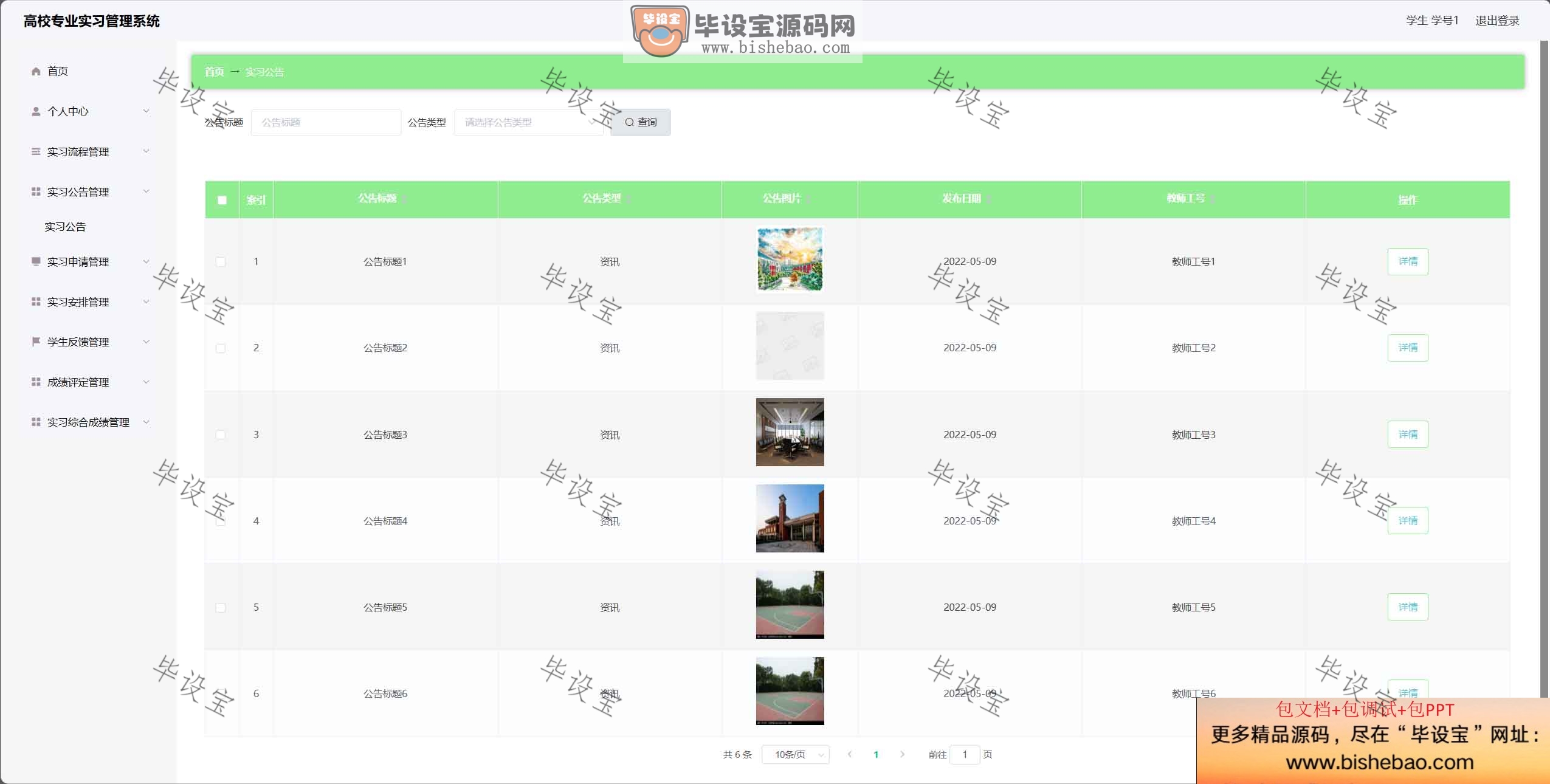This screenshot has width=1550, height=784.
Task: Go to the previous page arrow in pagination
Action: coord(850,754)
